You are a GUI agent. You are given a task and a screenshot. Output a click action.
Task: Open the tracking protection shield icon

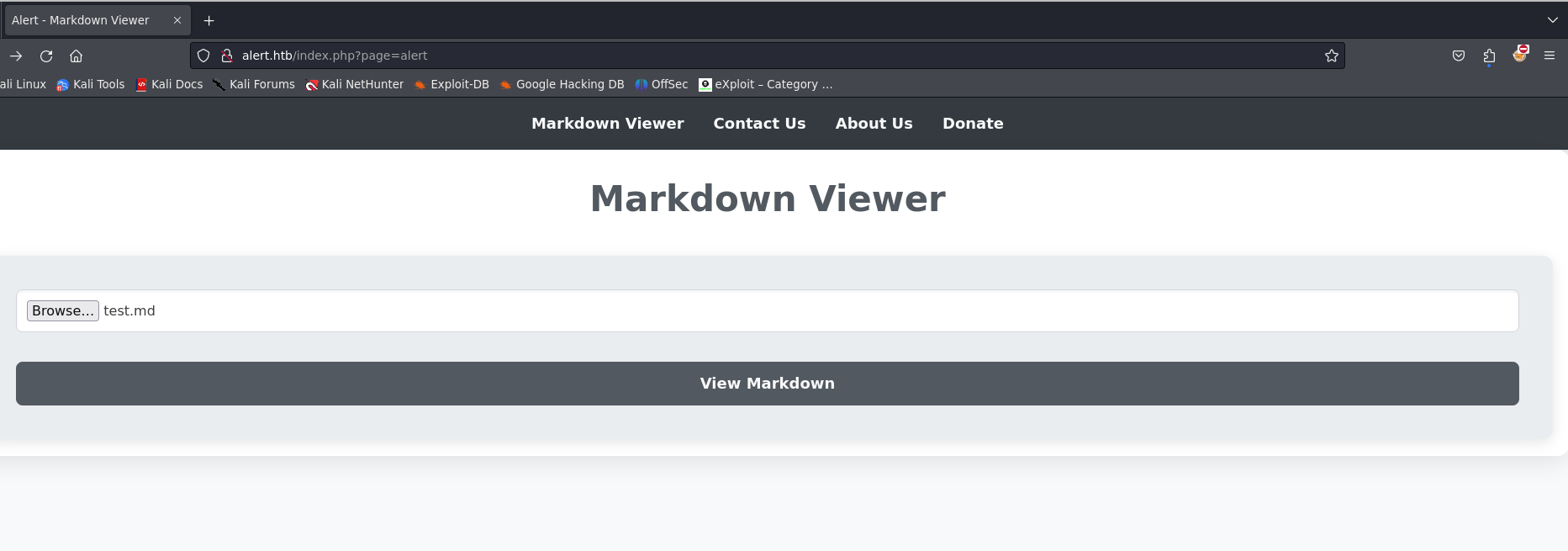pyautogui.click(x=203, y=56)
